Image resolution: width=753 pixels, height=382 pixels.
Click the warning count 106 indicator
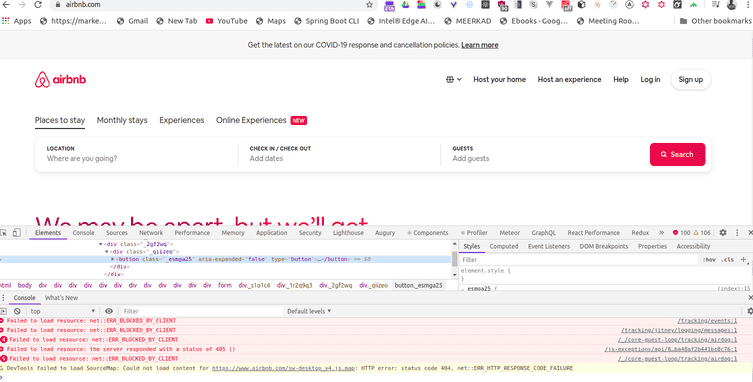[x=702, y=233]
